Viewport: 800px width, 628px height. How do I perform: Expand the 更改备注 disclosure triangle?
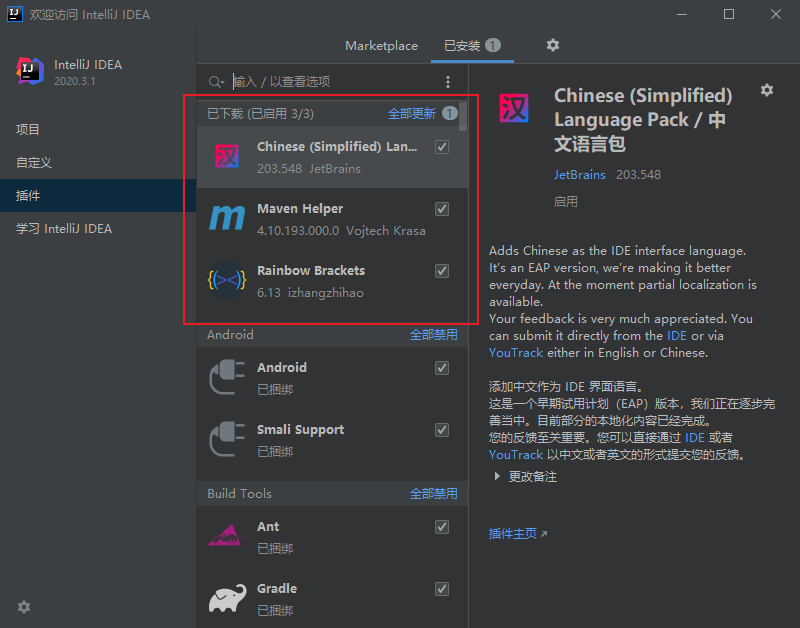497,476
